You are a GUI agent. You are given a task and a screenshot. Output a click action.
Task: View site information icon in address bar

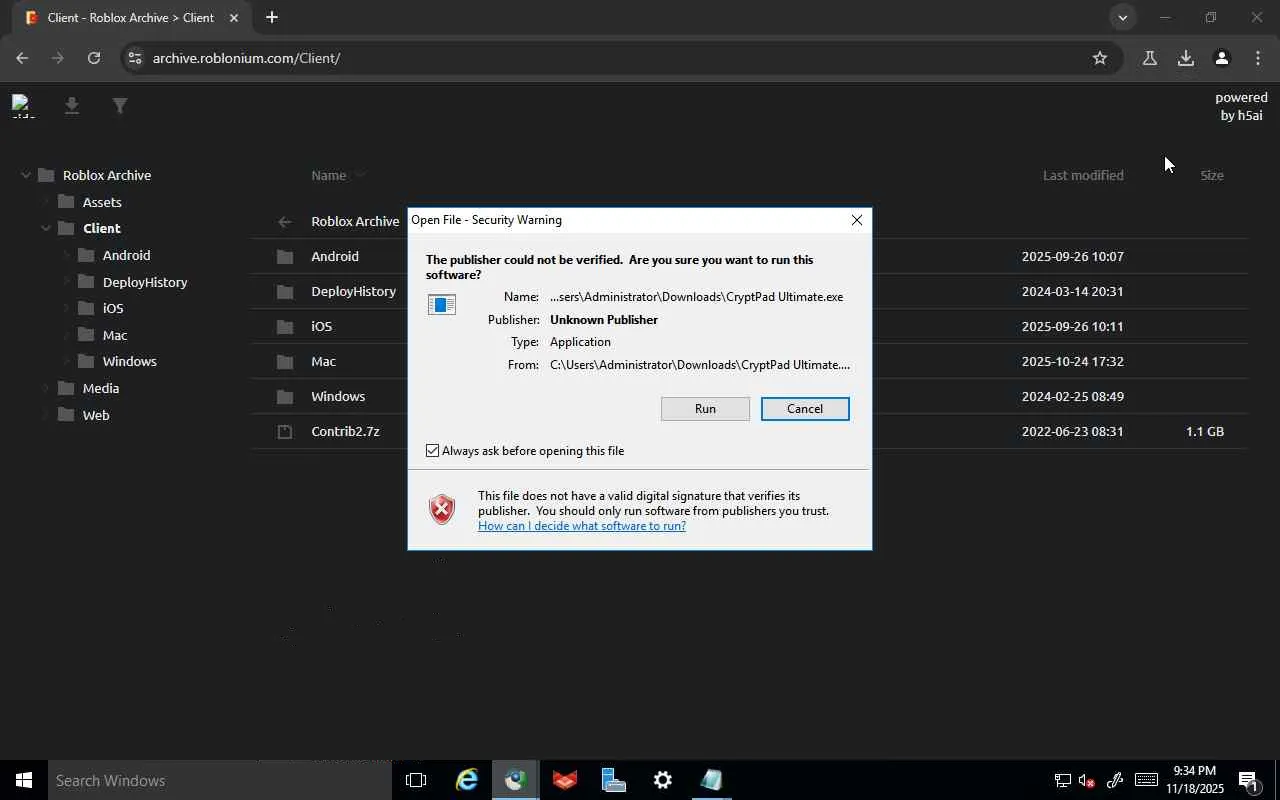coord(135,58)
